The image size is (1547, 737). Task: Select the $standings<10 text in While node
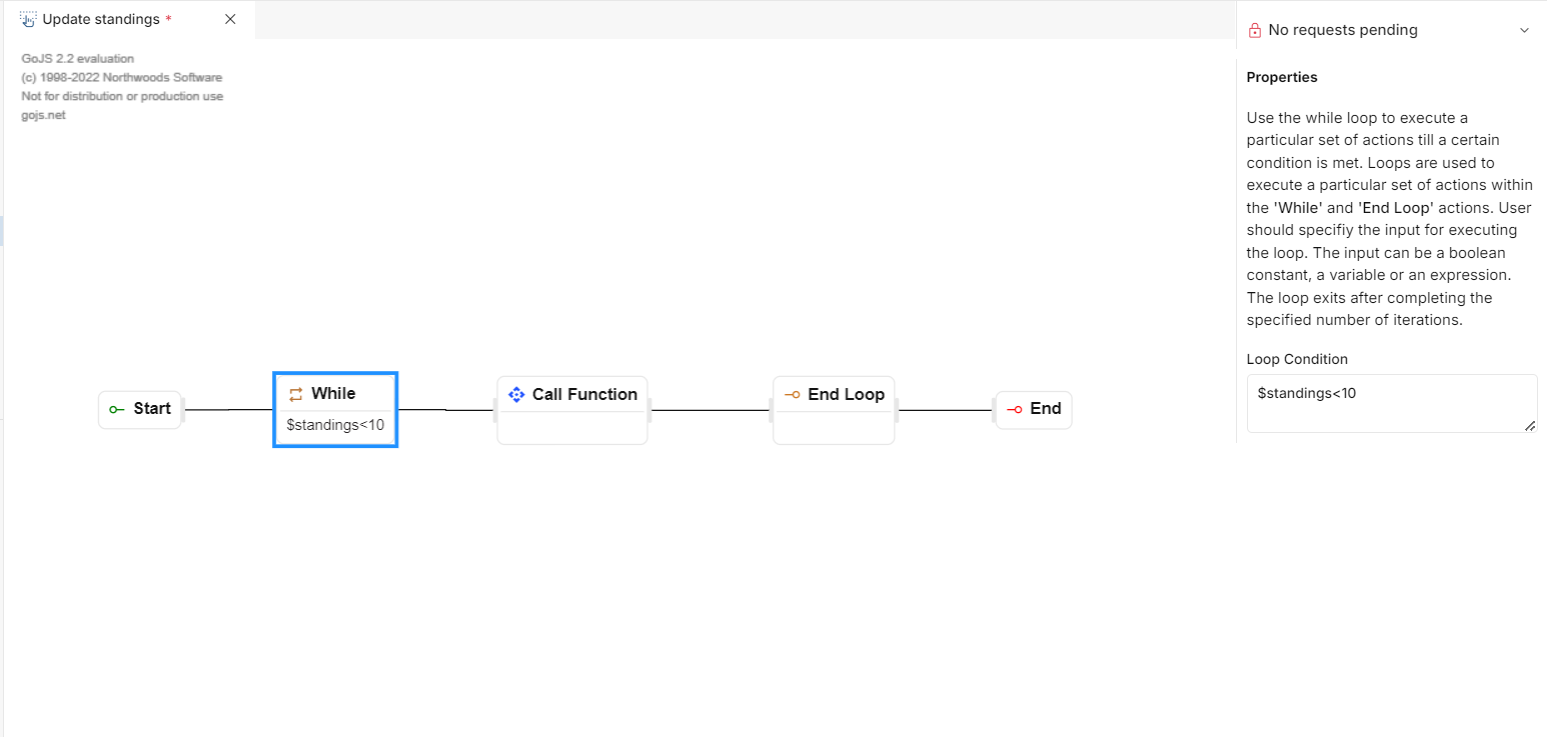[335, 425]
